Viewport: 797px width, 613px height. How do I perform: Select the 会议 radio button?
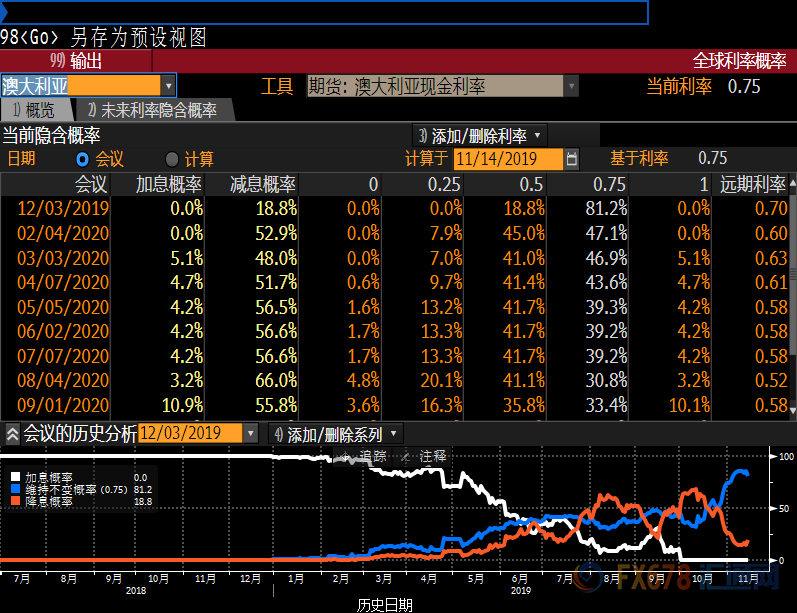point(82,160)
